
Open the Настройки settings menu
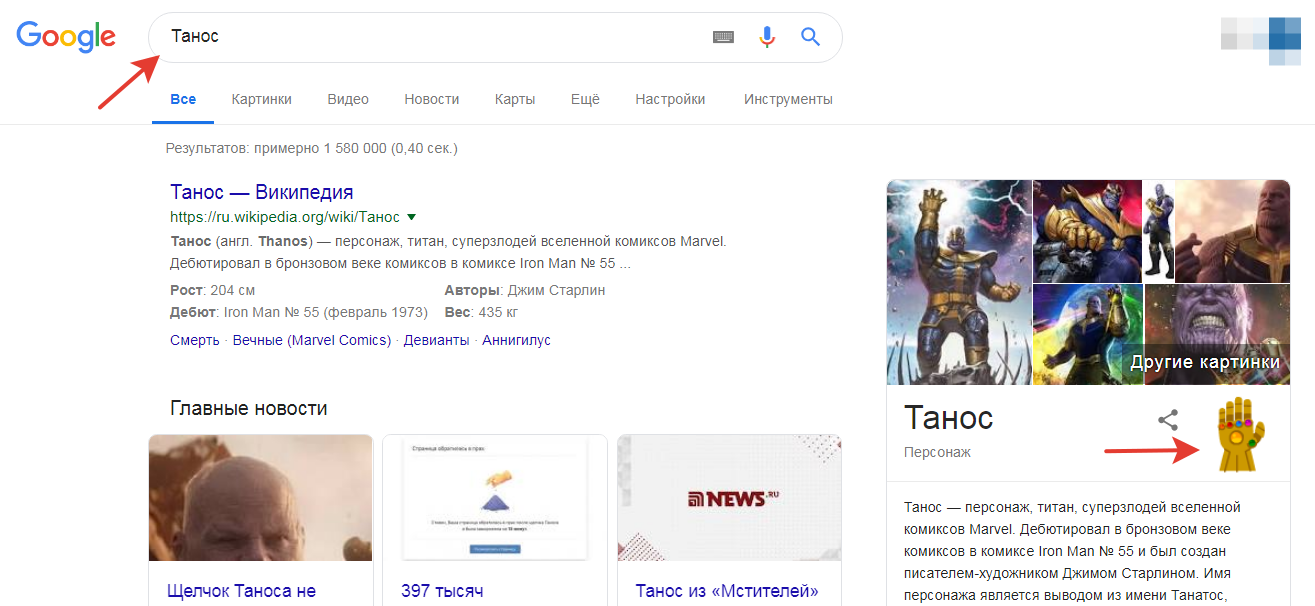[670, 99]
